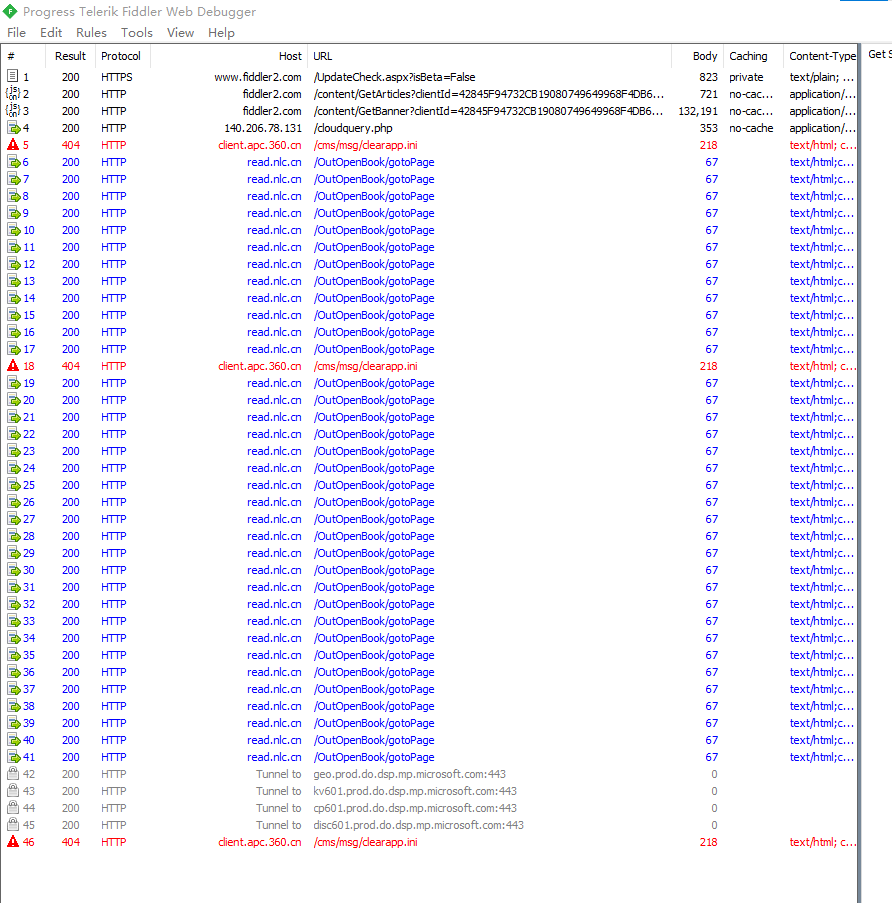
Task: Open the Help menu
Action: point(221,33)
